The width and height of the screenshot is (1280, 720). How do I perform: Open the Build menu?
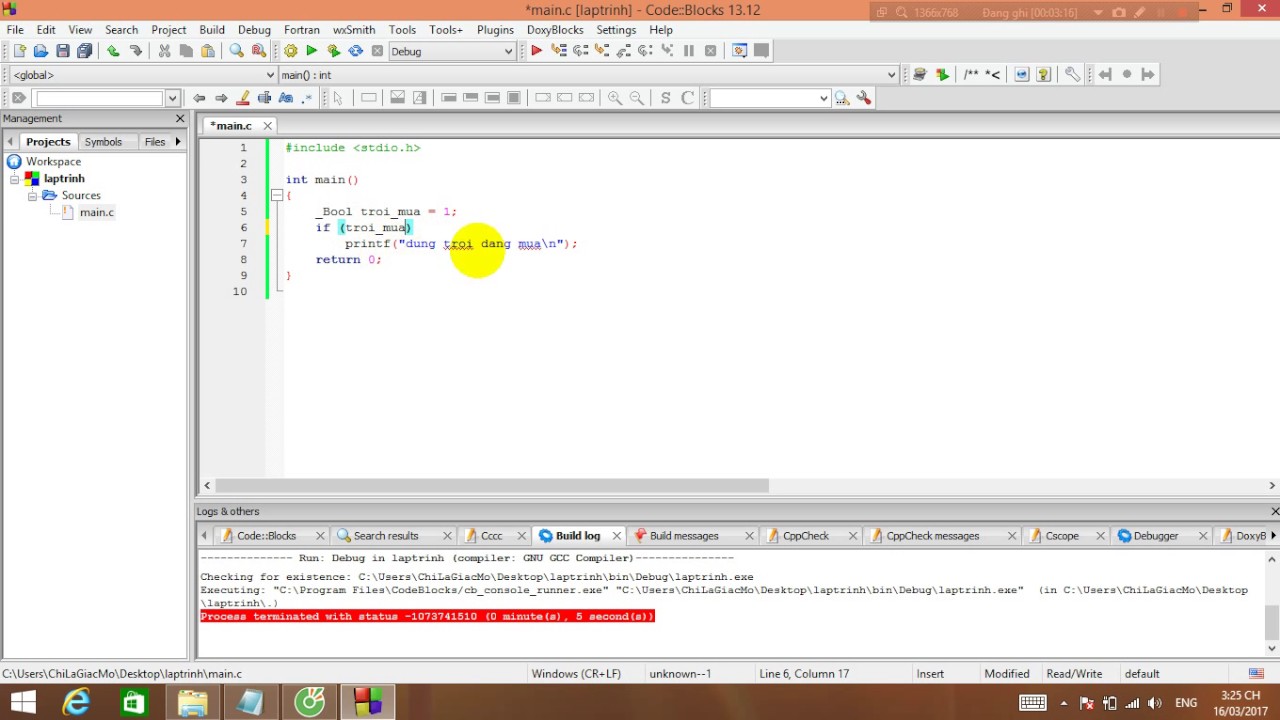click(x=212, y=30)
